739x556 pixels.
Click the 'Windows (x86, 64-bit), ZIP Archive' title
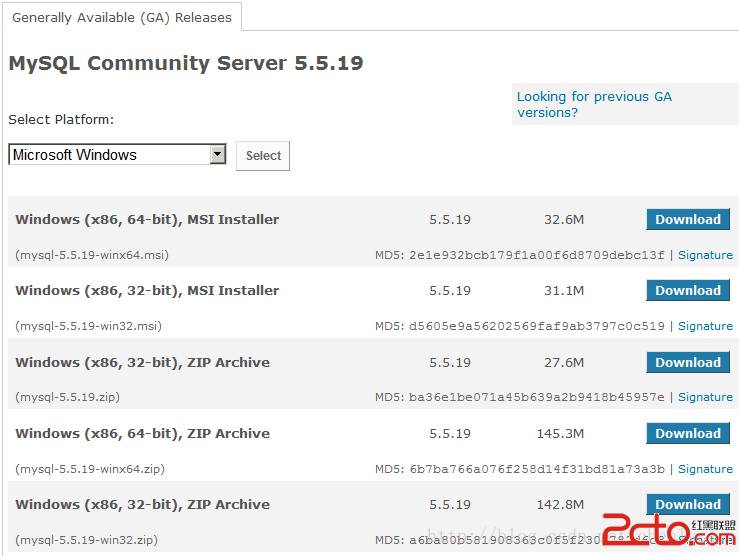click(x=142, y=434)
